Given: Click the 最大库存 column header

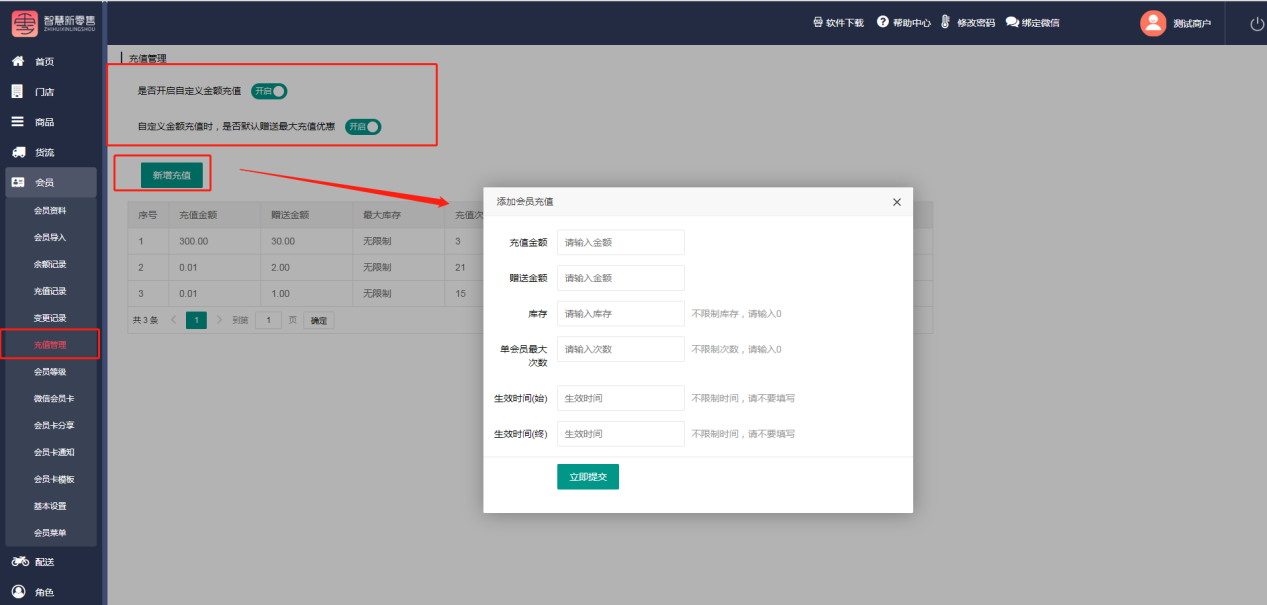Looking at the screenshot, I should (x=399, y=214).
